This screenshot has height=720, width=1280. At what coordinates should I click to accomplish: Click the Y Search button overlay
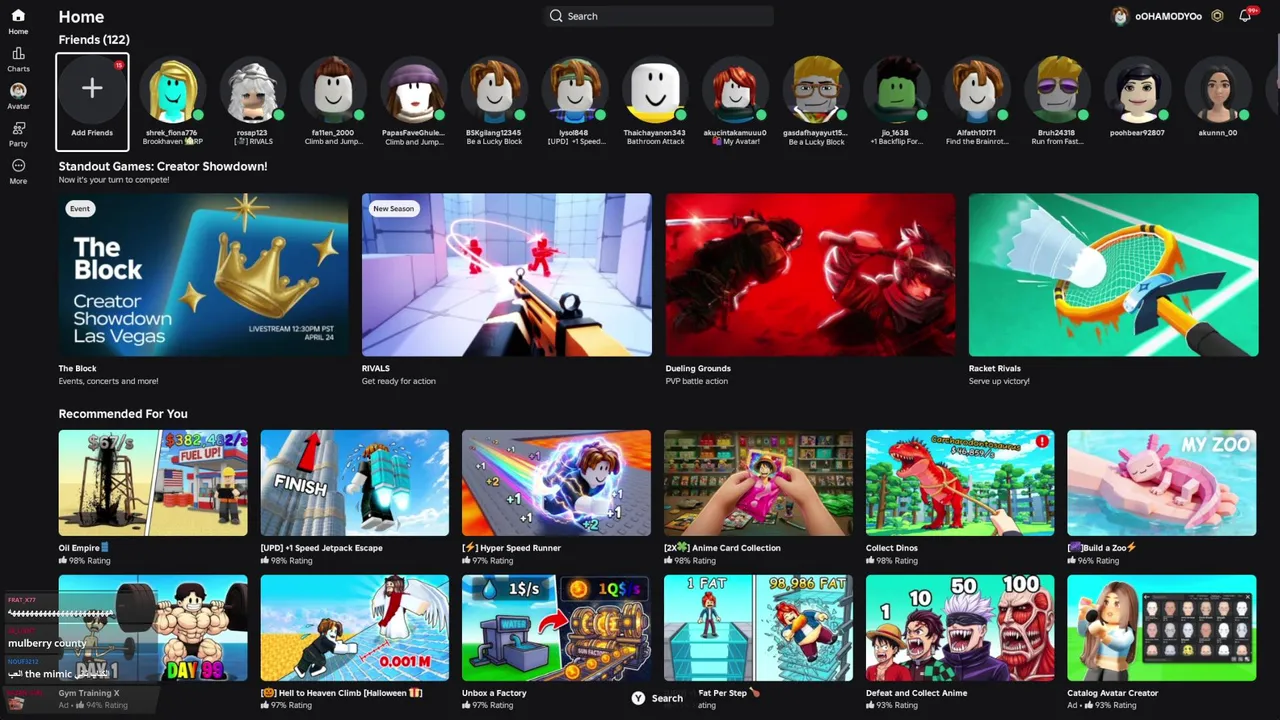pyautogui.click(x=657, y=698)
